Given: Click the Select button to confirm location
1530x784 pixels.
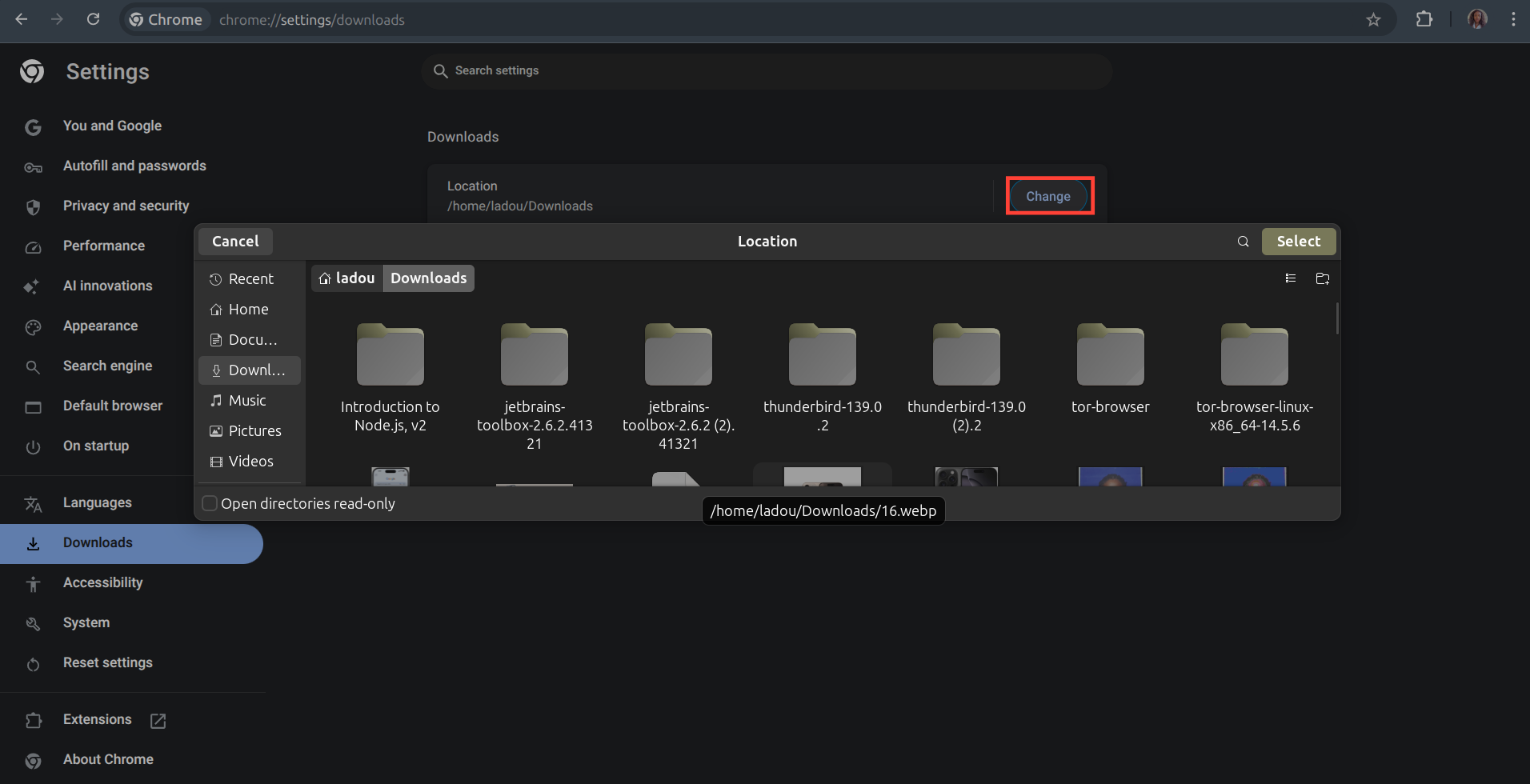Looking at the screenshot, I should click(1298, 241).
